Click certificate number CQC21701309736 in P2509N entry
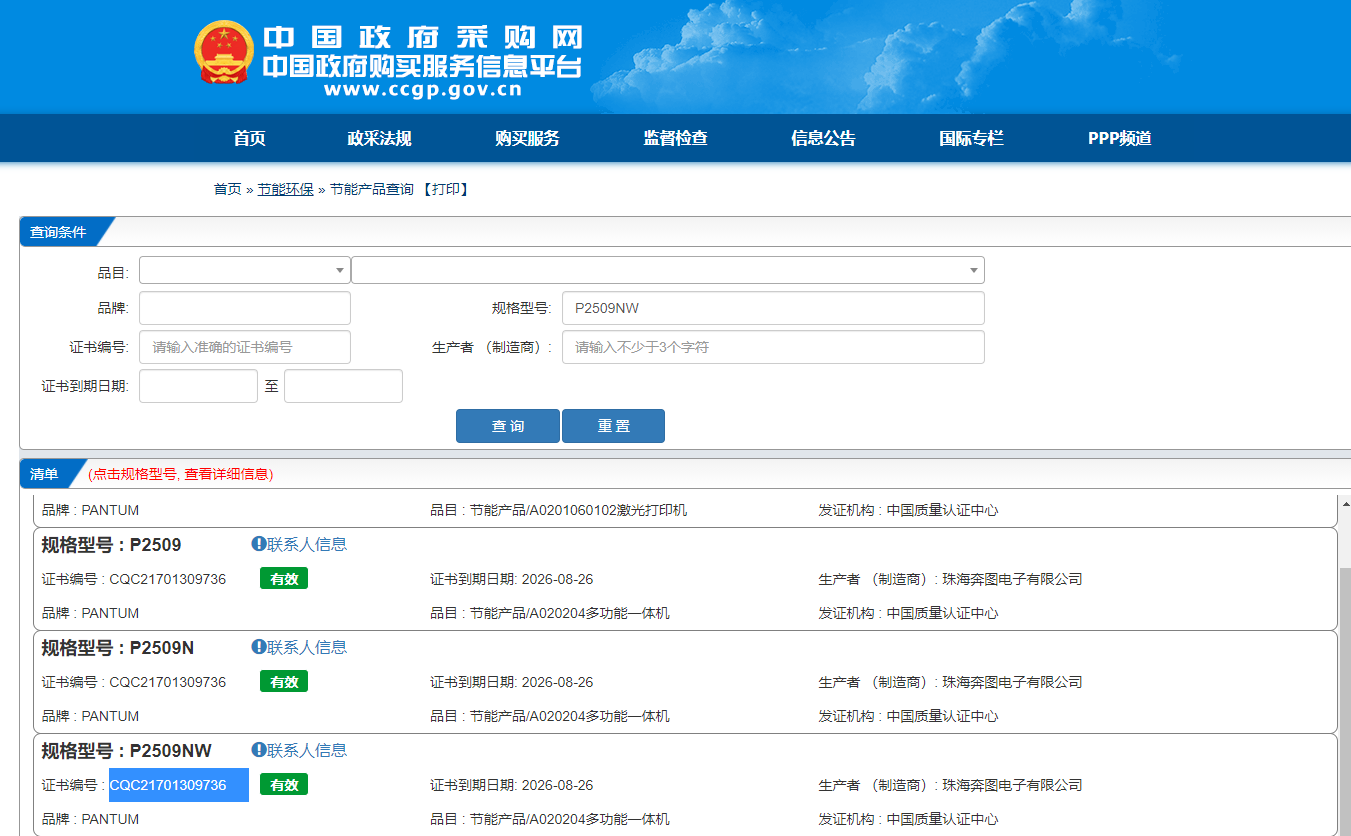The height and width of the screenshot is (836, 1351). 168,682
